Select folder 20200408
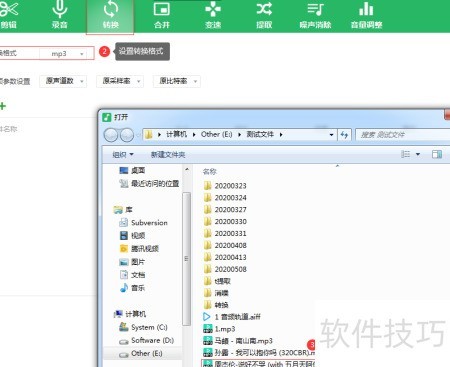The width and height of the screenshot is (450, 367). 226,245
